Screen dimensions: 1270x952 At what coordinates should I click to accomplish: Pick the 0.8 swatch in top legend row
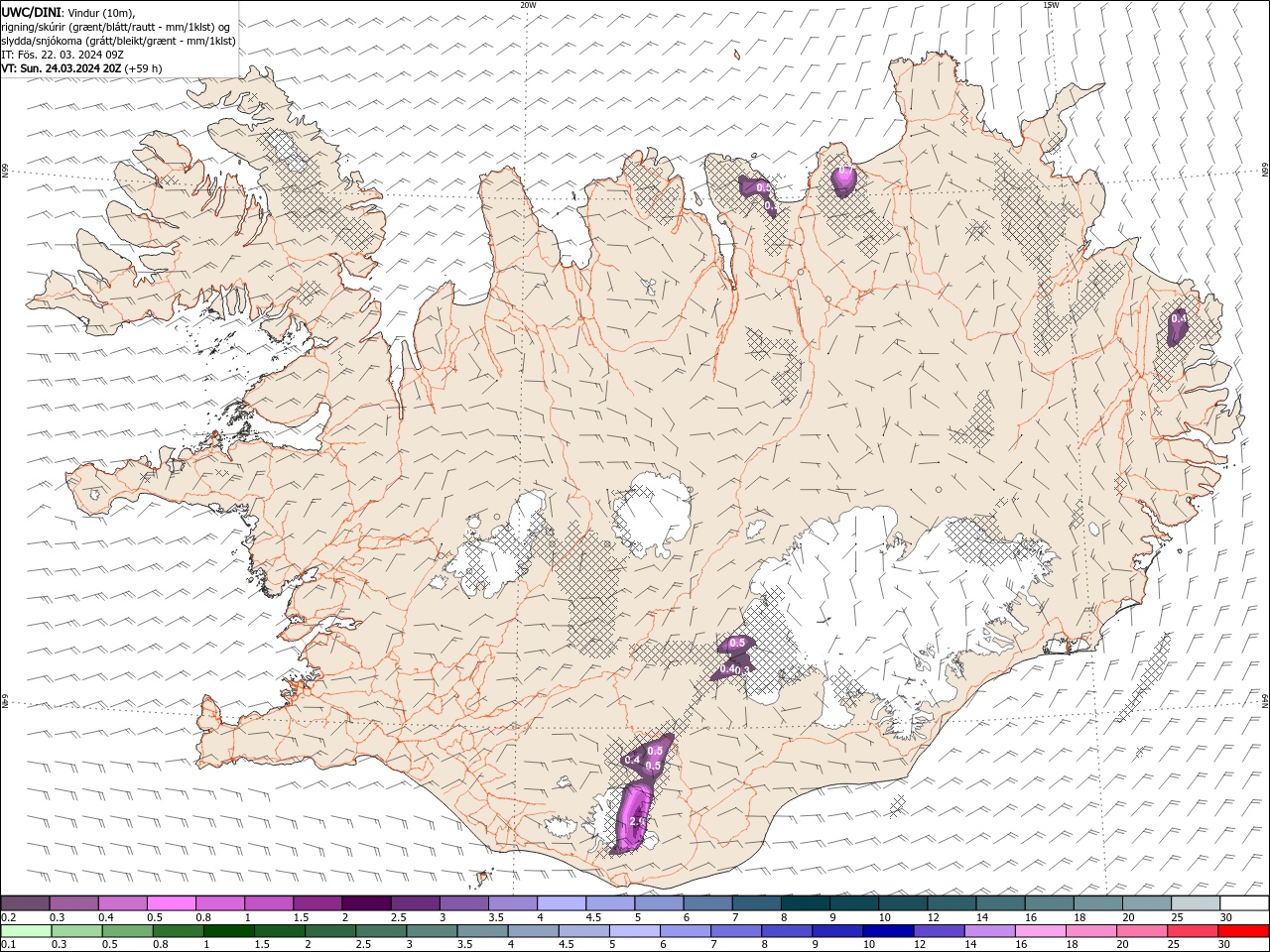tap(219, 903)
